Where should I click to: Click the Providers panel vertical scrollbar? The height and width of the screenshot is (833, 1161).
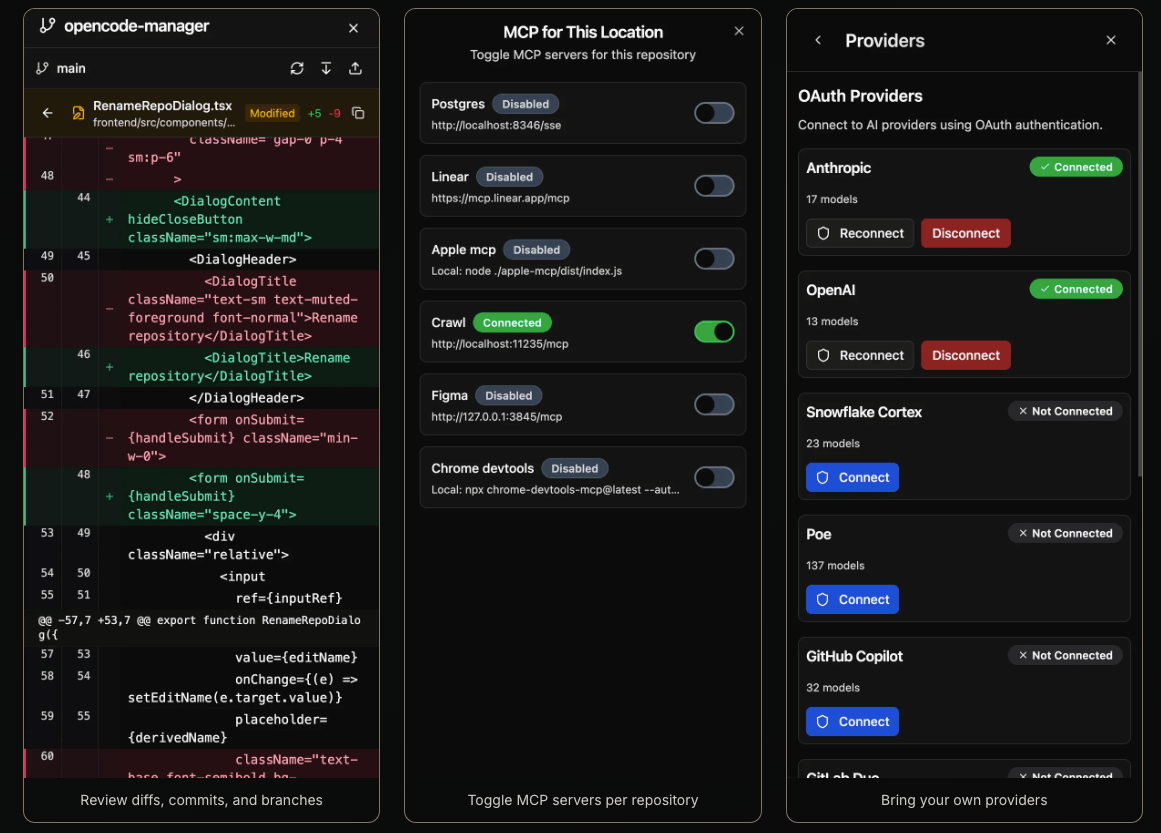tap(1140, 274)
